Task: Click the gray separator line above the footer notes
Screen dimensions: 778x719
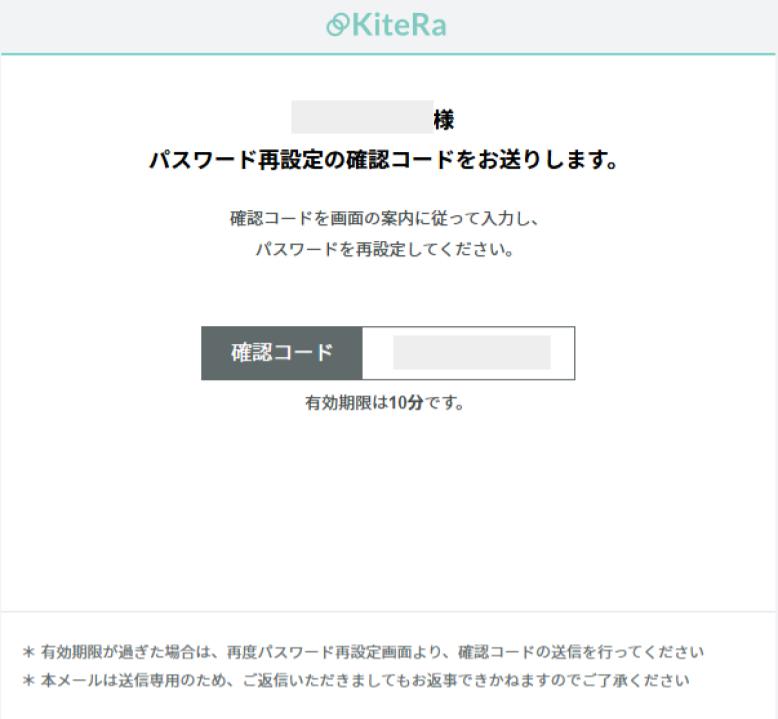Action: click(x=389, y=611)
